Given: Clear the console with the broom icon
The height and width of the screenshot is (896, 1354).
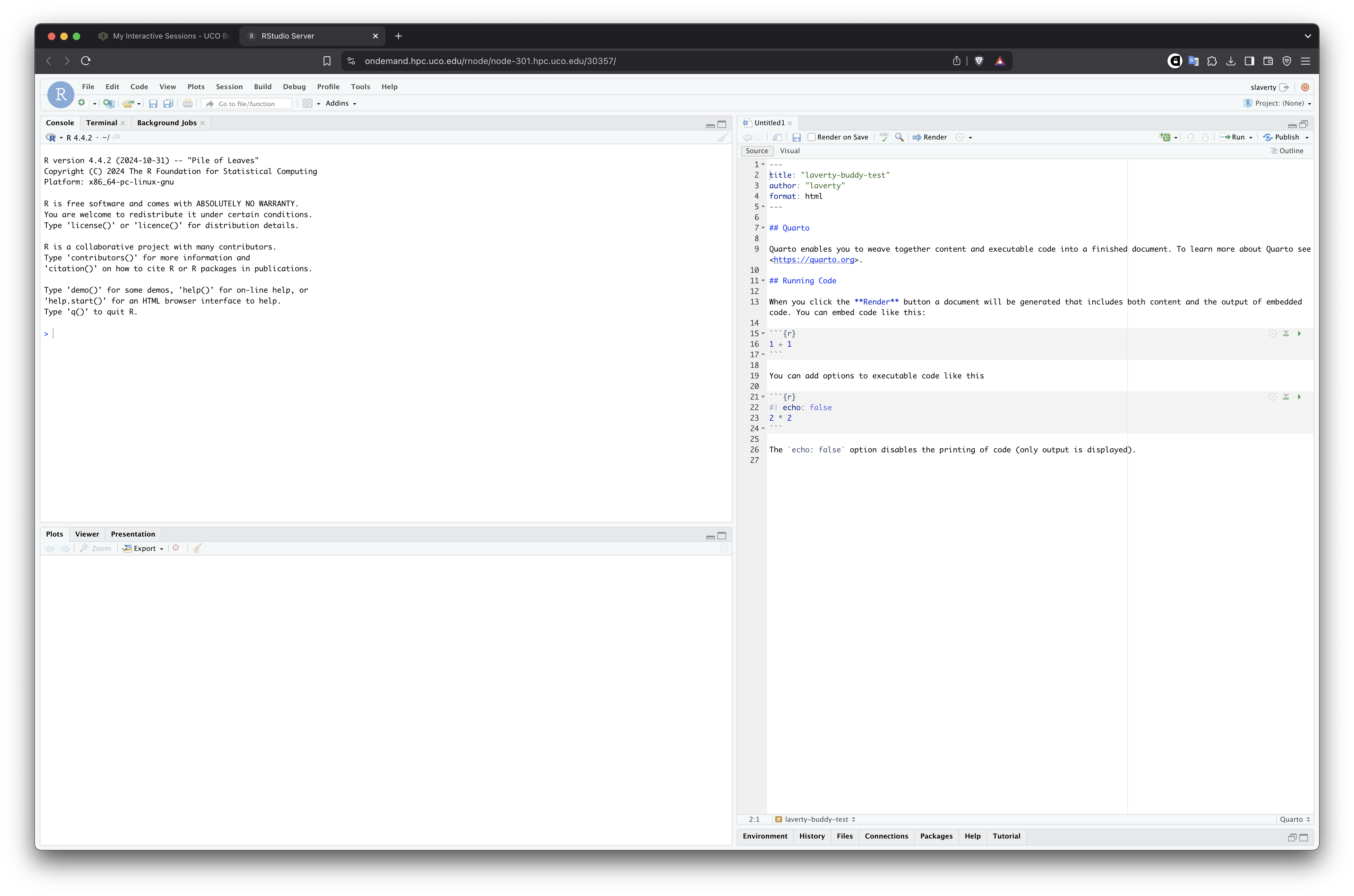Looking at the screenshot, I should coord(722,138).
